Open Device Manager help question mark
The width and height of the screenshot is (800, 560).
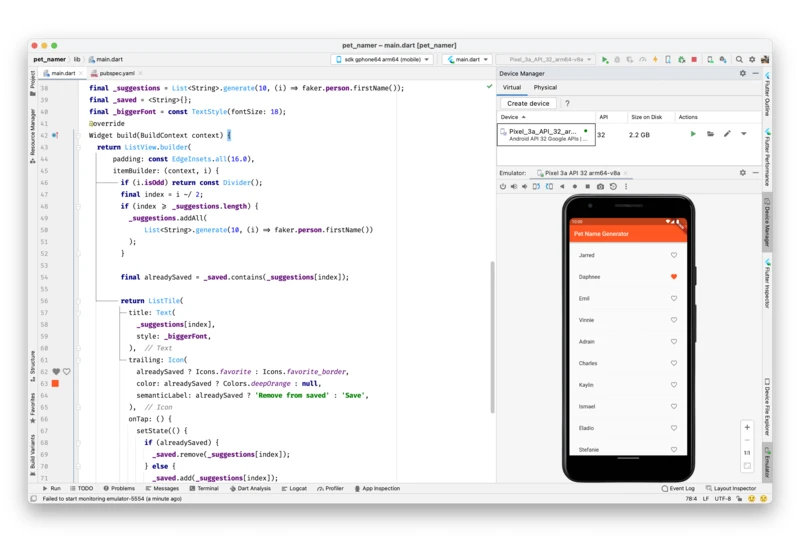(x=567, y=103)
